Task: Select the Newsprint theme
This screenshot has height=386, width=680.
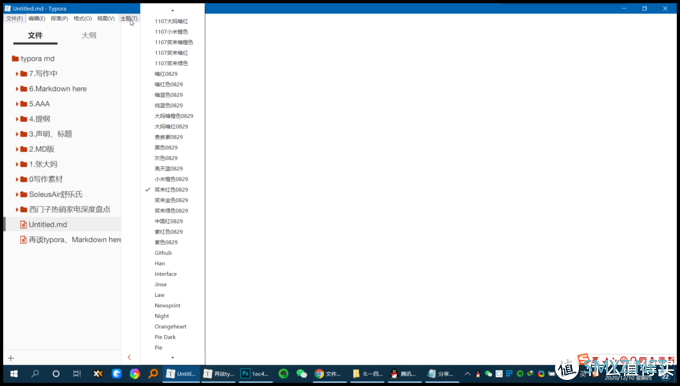Action: (x=167, y=305)
